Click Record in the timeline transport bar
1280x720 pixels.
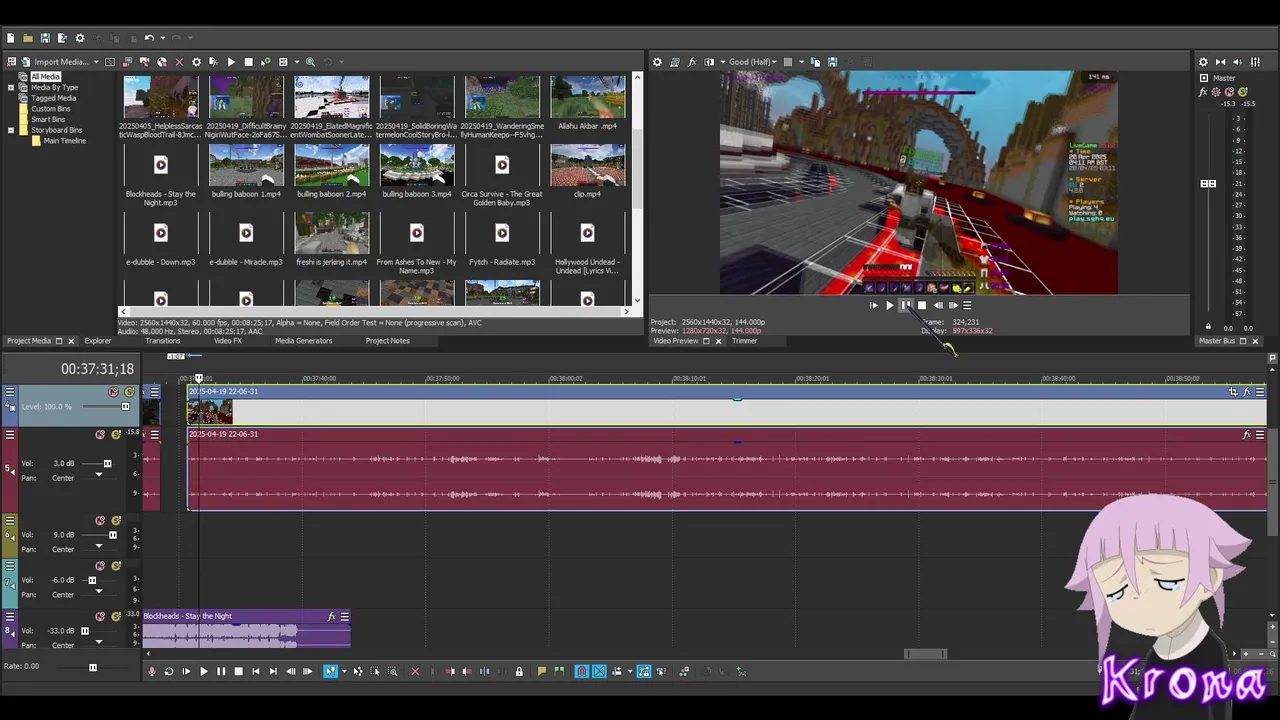[x=150, y=671]
